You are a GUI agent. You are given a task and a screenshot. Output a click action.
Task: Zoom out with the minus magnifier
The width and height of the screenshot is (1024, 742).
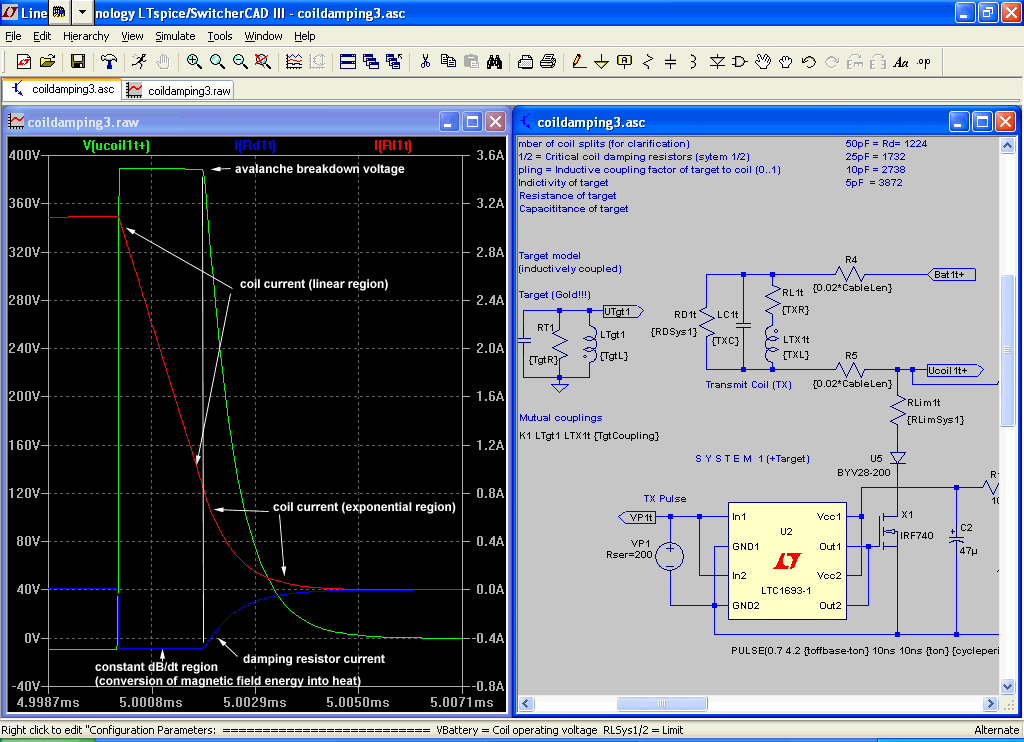(x=240, y=61)
